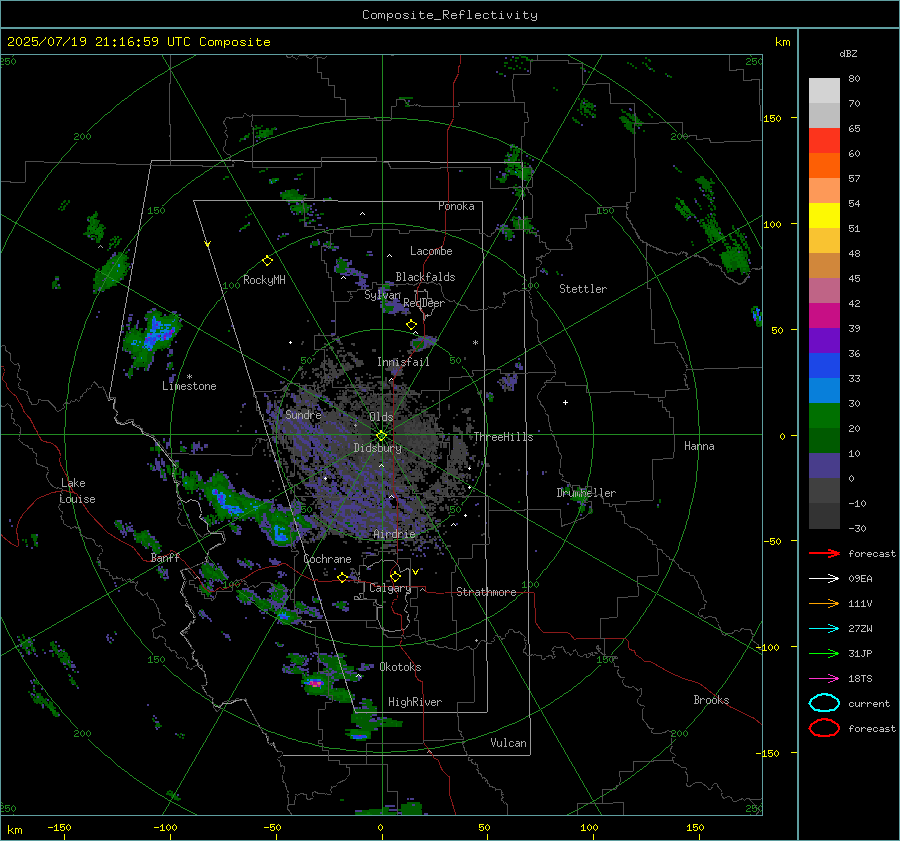Screen dimensions: 900x841
Task: Click the Sundre city label
Action: [304, 415]
